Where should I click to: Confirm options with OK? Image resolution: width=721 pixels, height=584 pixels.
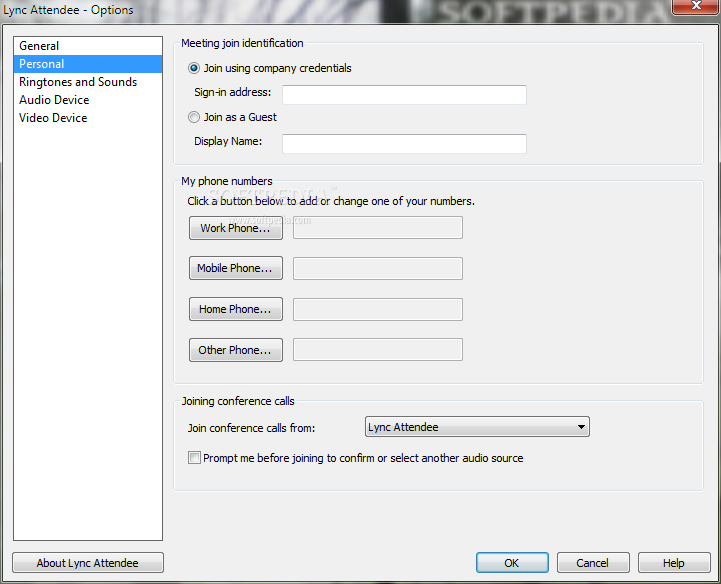pos(512,563)
